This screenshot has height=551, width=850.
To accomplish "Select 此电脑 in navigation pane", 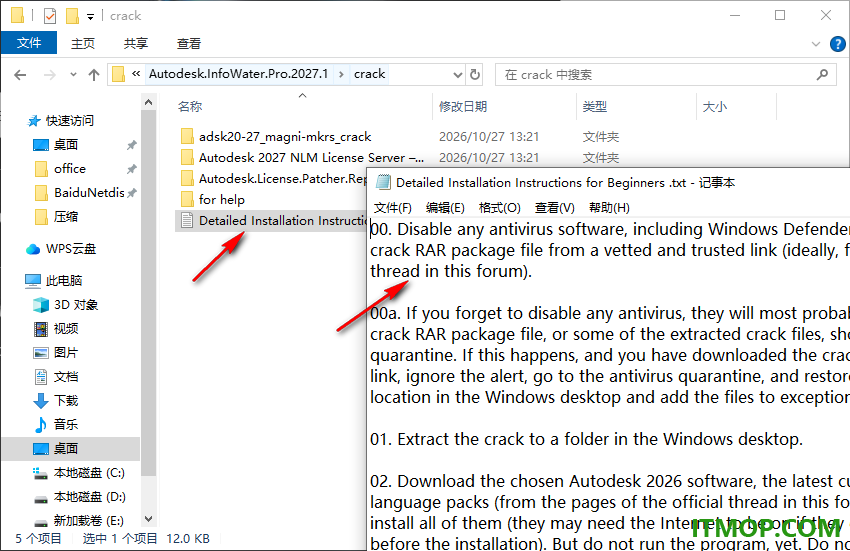I will pos(64,280).
